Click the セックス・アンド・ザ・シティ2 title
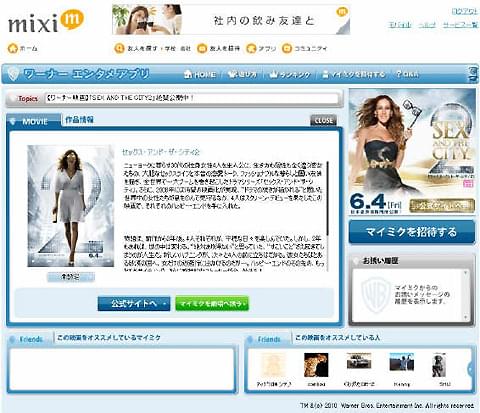Image resolution: width=480 pixels, height=413 pixels. click(161, 152)
